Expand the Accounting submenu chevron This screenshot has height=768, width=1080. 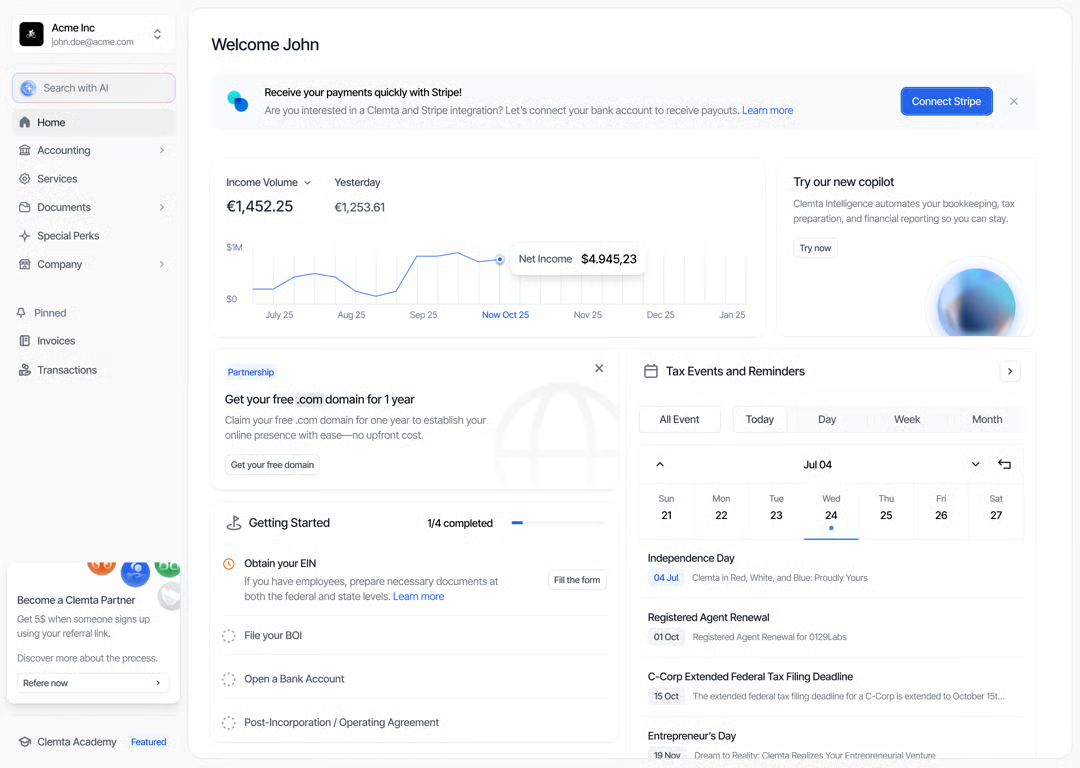pos(162,150)
